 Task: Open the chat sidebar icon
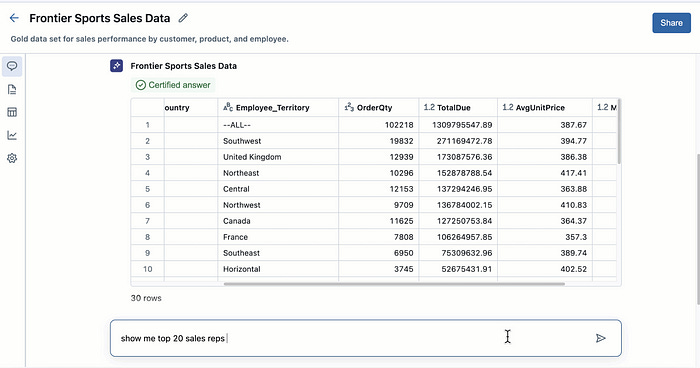12,67
